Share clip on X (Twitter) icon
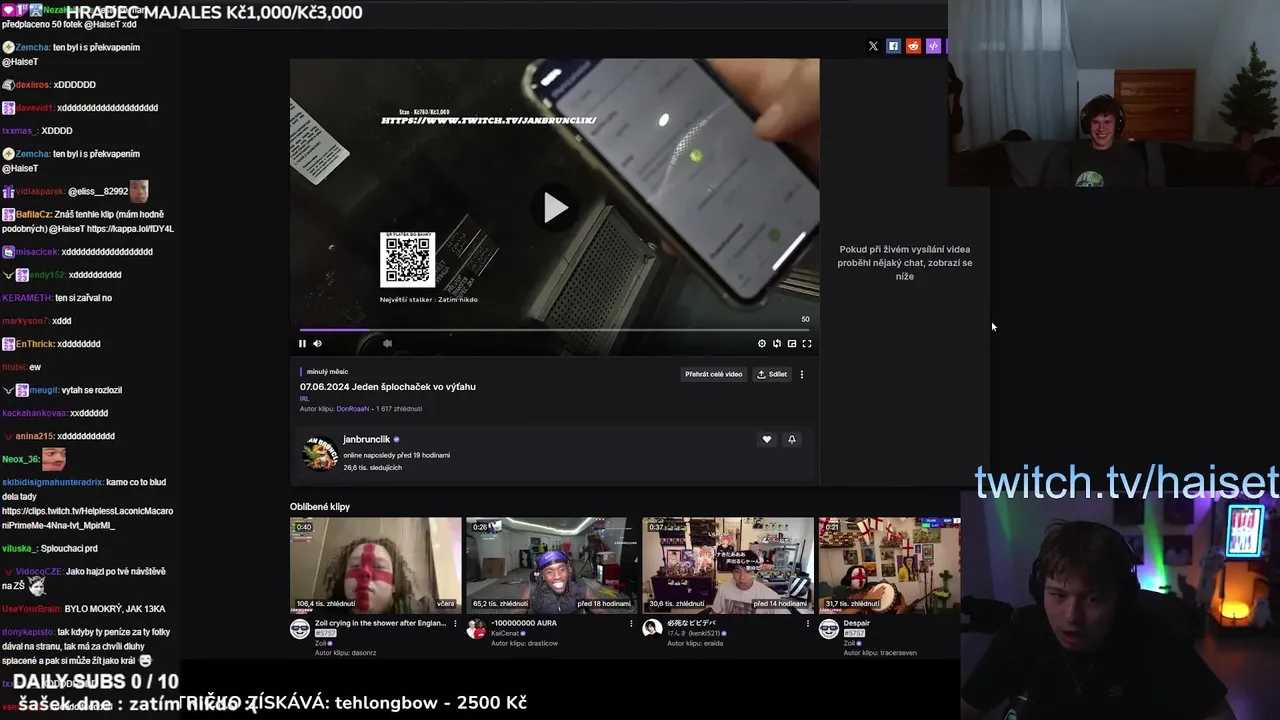The image size is (1280, 720). click(873, 46)
